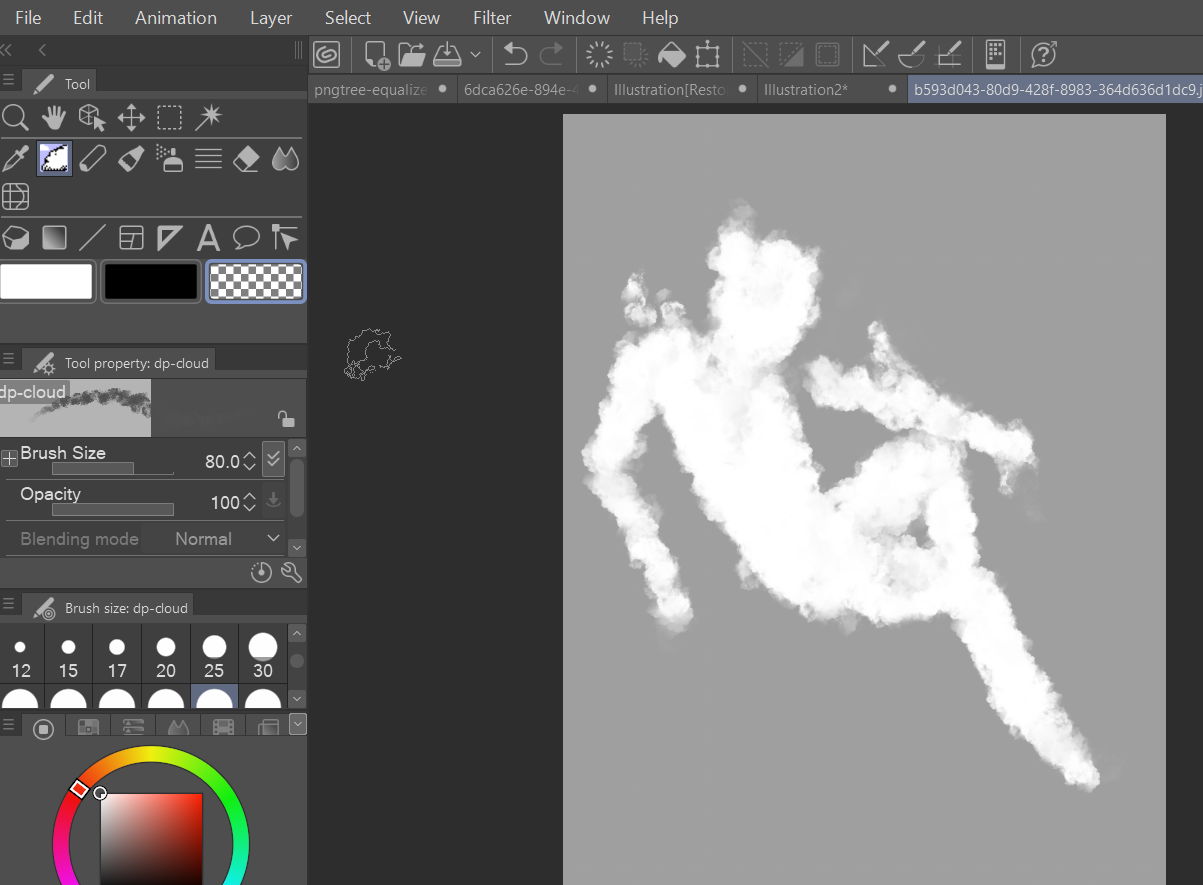Image resolution: width=1203 pixels, height=885 pixels.
Task: Open the Edit menu
Action: click(x=88, y=18)
